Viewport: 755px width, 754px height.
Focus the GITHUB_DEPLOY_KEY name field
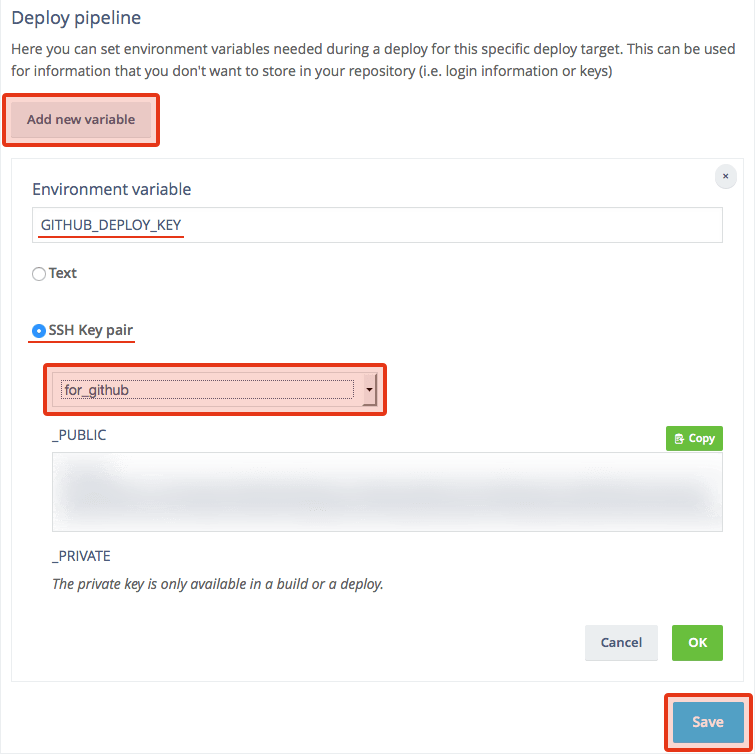376,225
